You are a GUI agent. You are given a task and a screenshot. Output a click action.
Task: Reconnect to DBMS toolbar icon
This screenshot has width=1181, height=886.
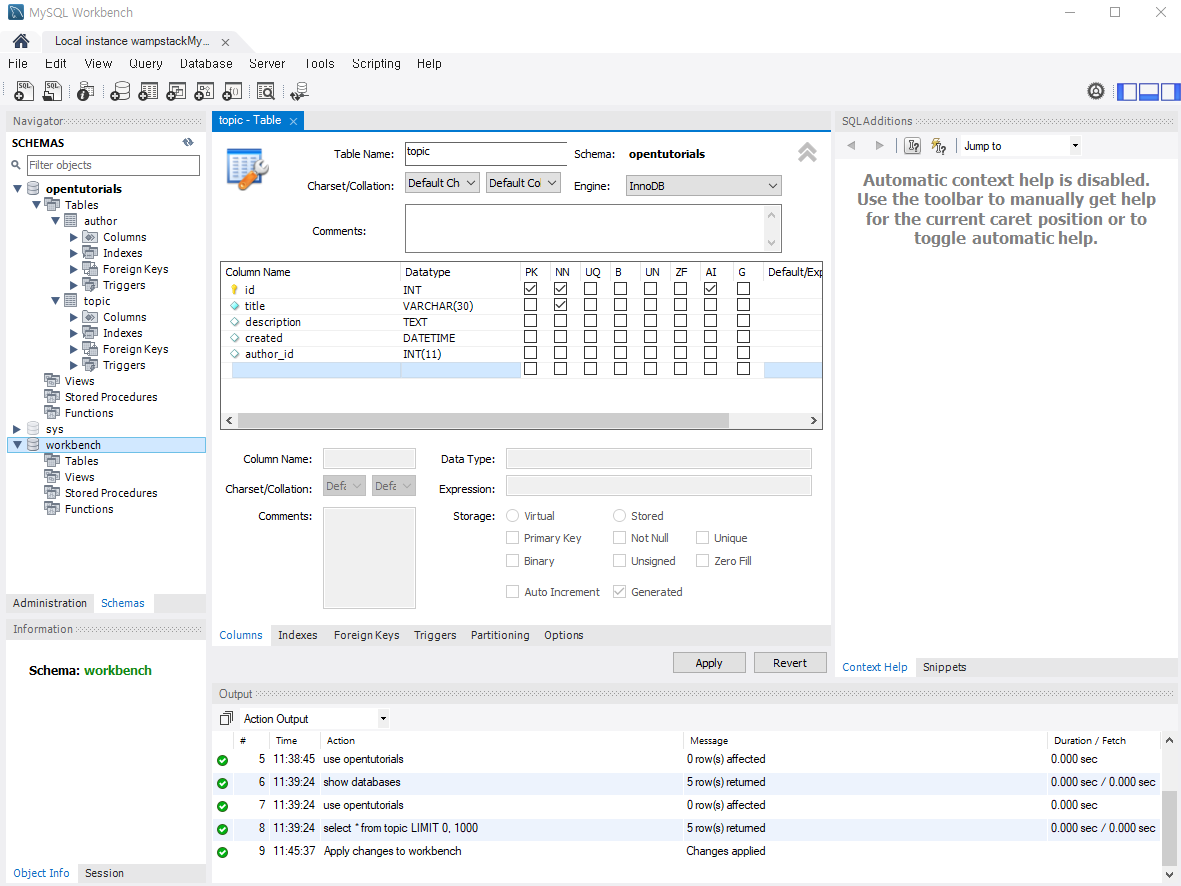tap(300, 91)
